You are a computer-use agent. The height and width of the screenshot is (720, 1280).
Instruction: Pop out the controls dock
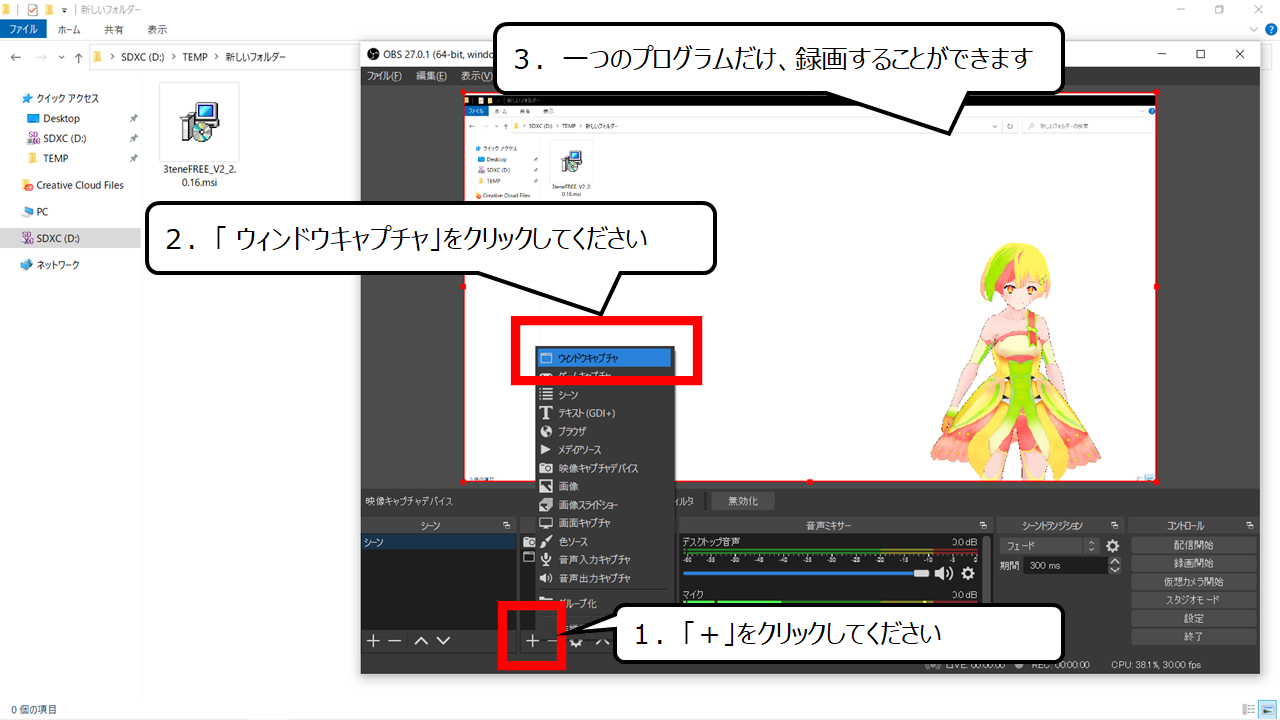(x=1250, y=525)
